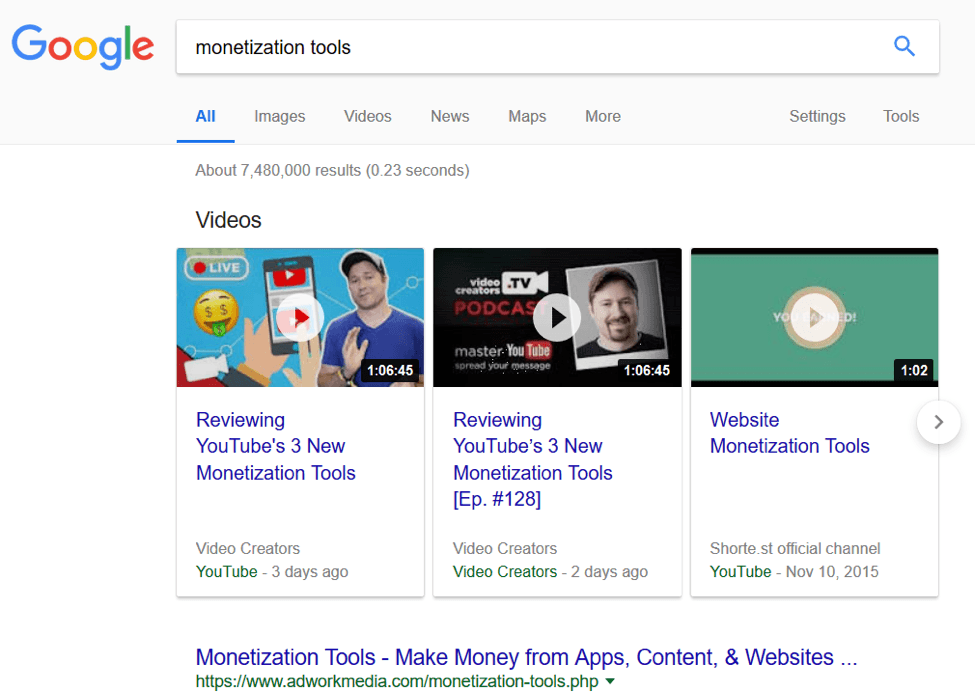
Task: Play the podcast video with play icon
Action: click(x=557, y=317)
